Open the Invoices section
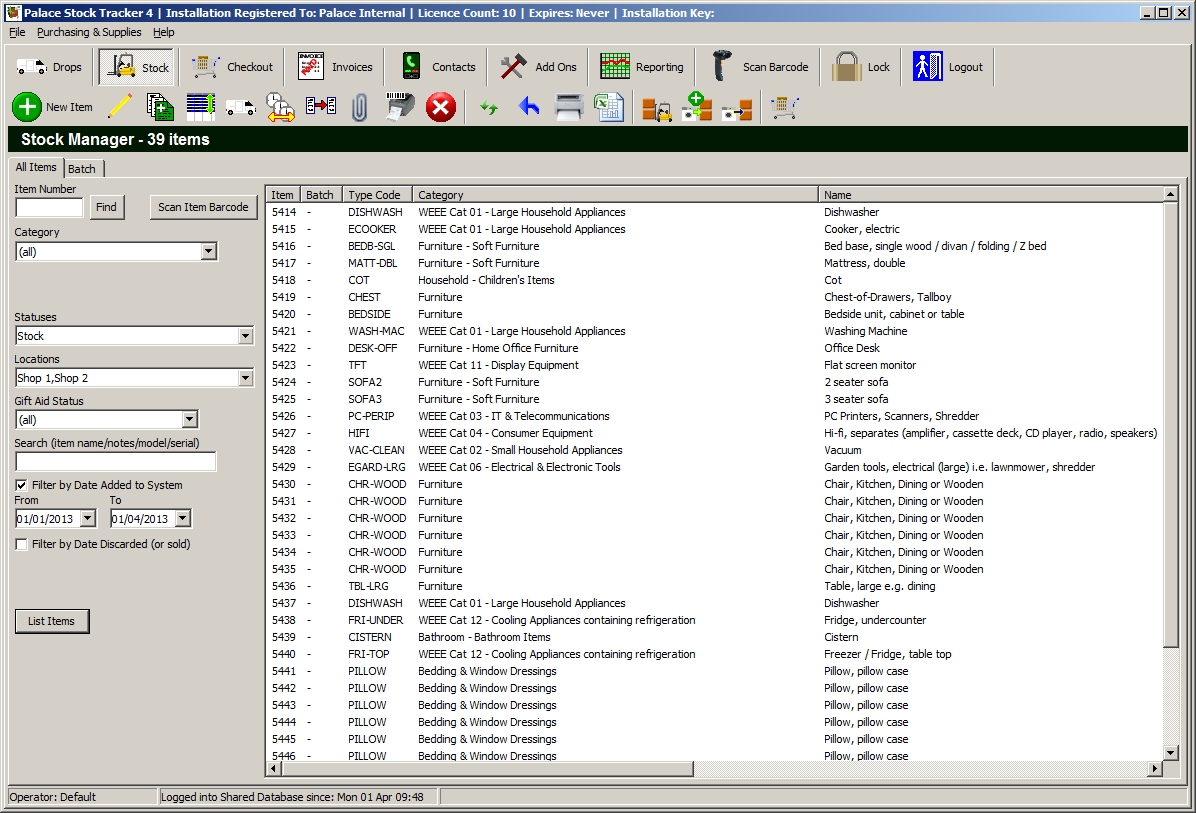 [335, 67]
